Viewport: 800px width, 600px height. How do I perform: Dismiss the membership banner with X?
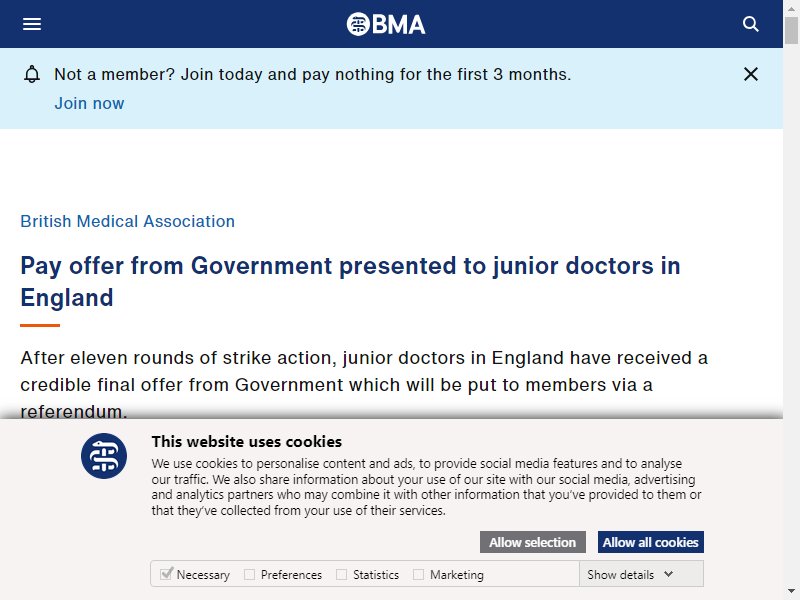751,74
